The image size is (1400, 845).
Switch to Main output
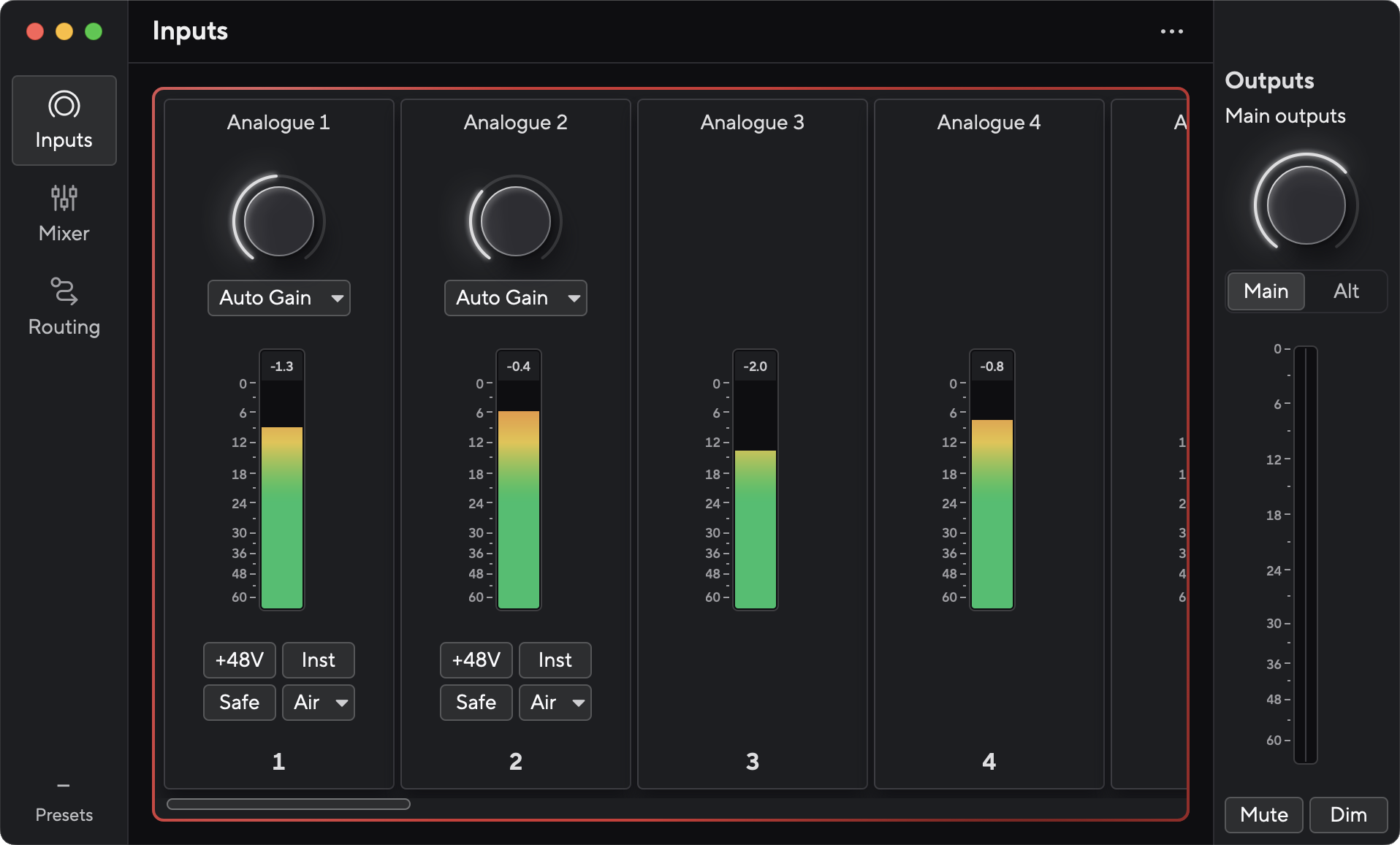(x=1266, y=291)
